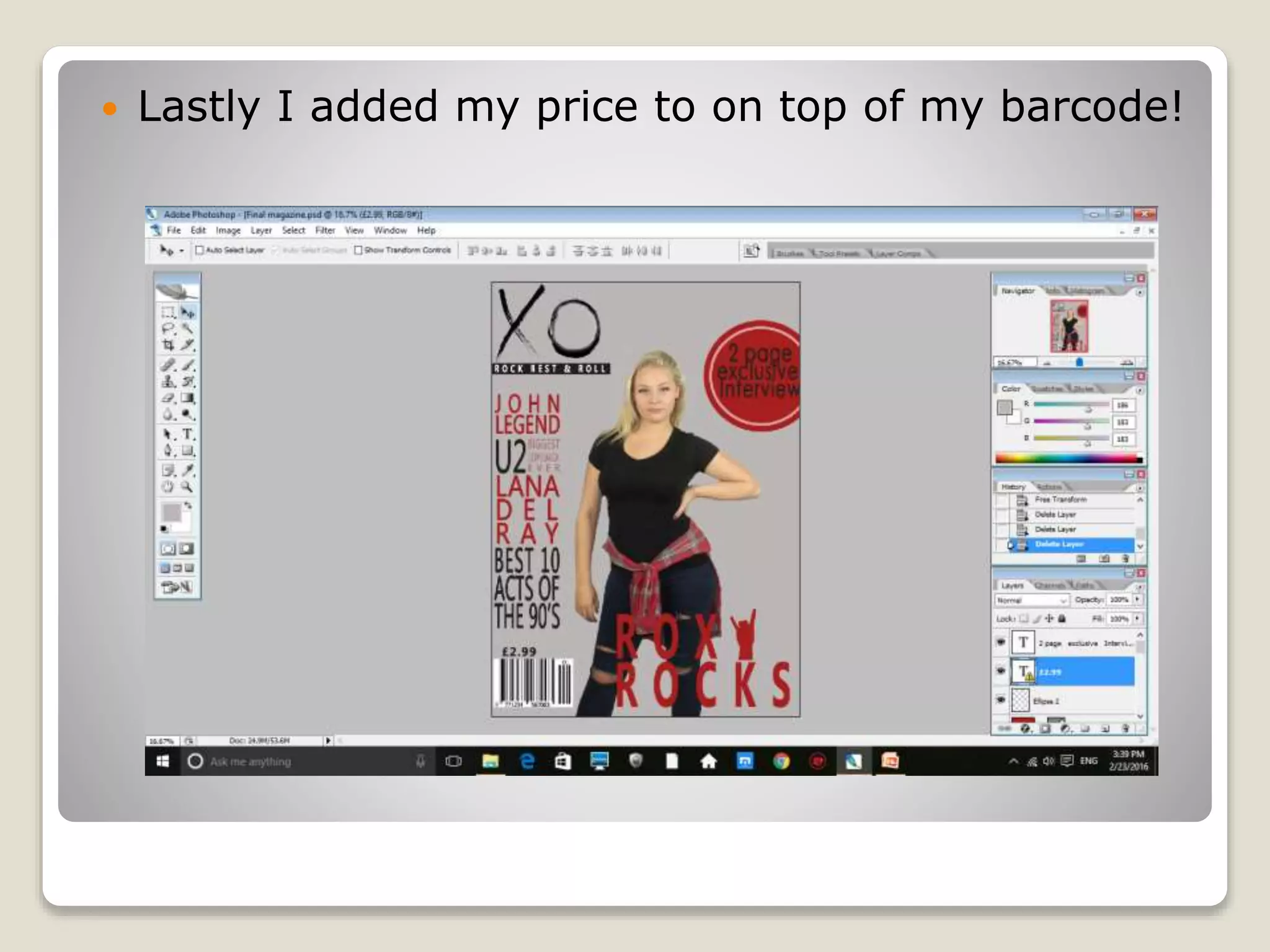Open Layers panel options menu
The width and height of the screenshot is (1270, 952).
(1140, 586)
